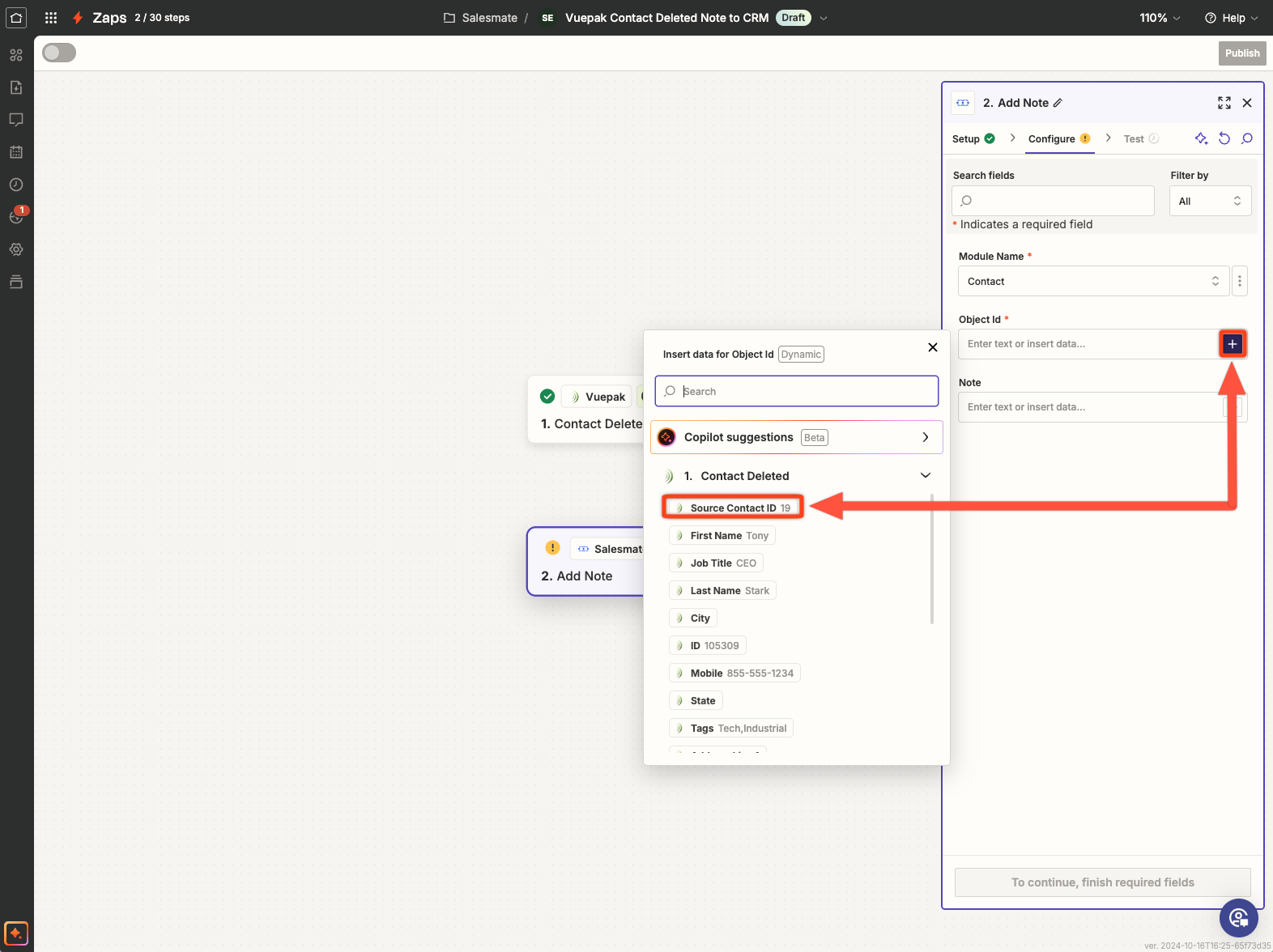Open the apps grid menu icon
Image resolution: width=1273 pixels, height=952 pixels.
51,18
